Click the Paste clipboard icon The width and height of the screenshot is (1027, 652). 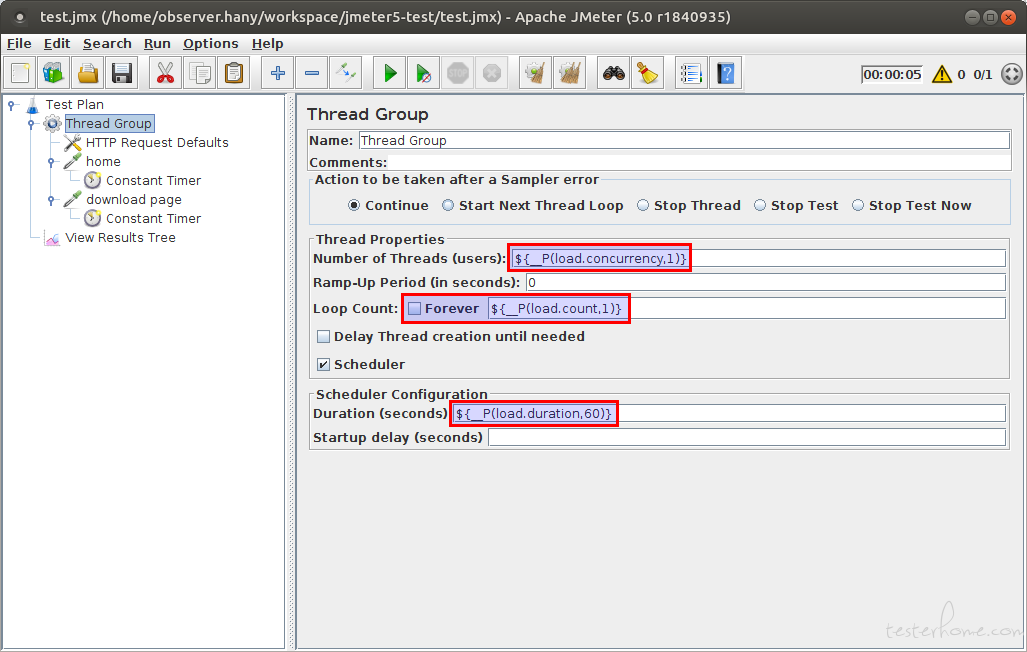tap(233, 73)
